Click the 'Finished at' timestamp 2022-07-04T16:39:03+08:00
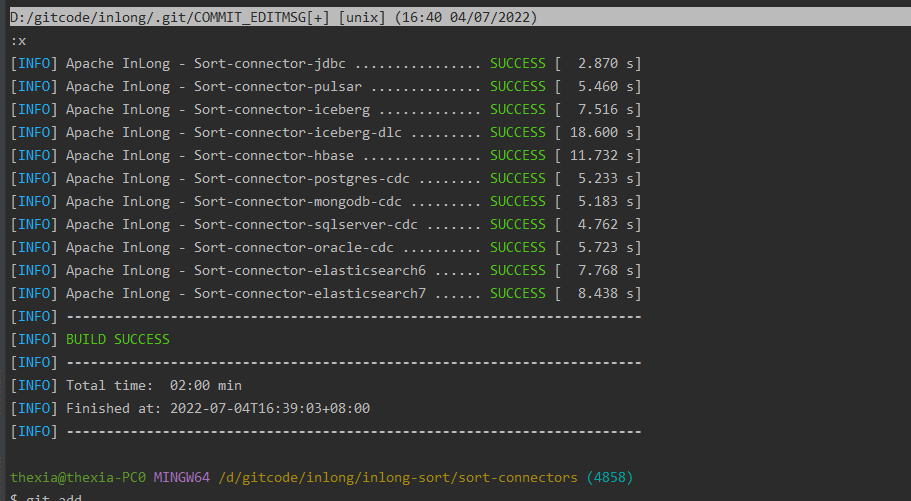This screenshot has width=911, height=501. [x=270, y=409]
